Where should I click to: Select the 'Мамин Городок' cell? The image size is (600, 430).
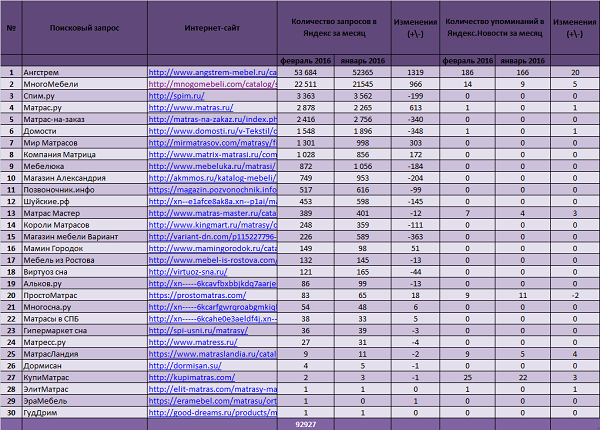(x=85, y=248)
